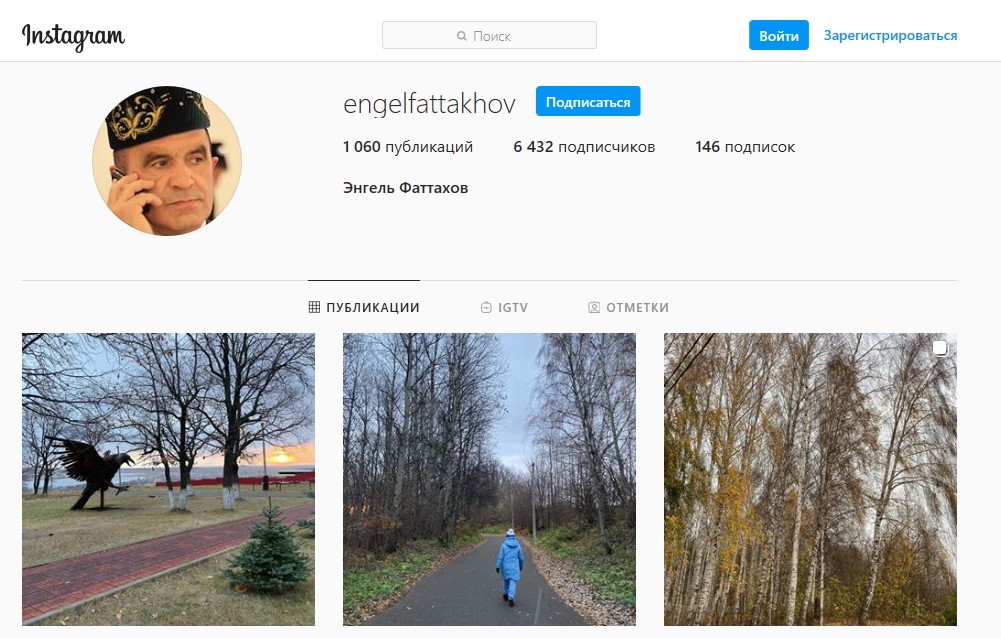View the 146 подписок following list
This screenshot has height=638, width=1001.
point(745,147)
